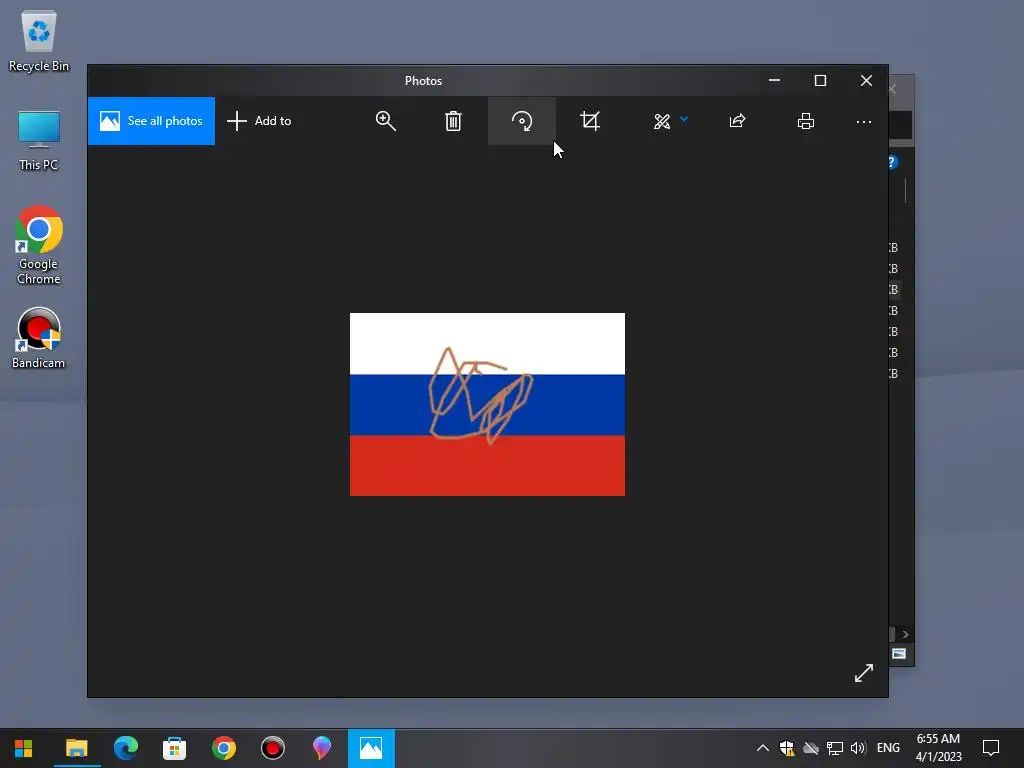Open the Windows Start menu
1024x768 pixels.
24,748
